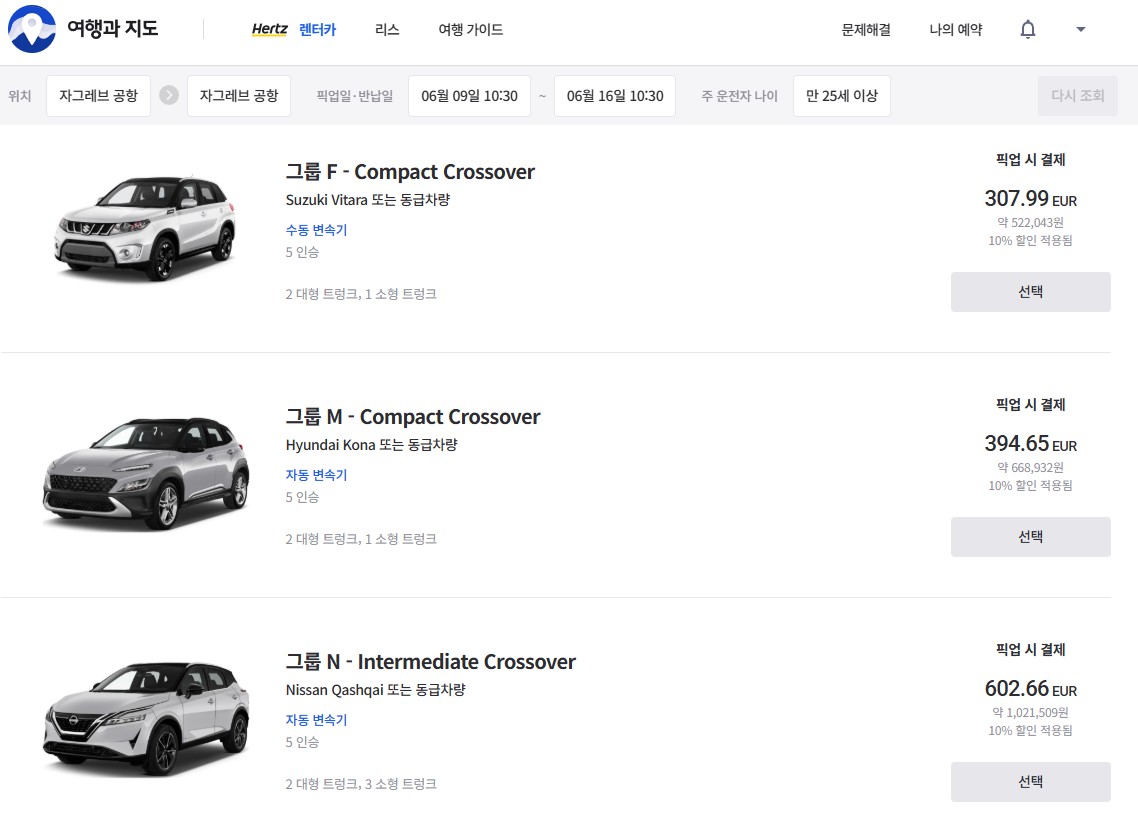The width and height of the screenshot is (1138, 815).
Task: Select the Nissan Qashqai group N car
Action: point(1030,782)
